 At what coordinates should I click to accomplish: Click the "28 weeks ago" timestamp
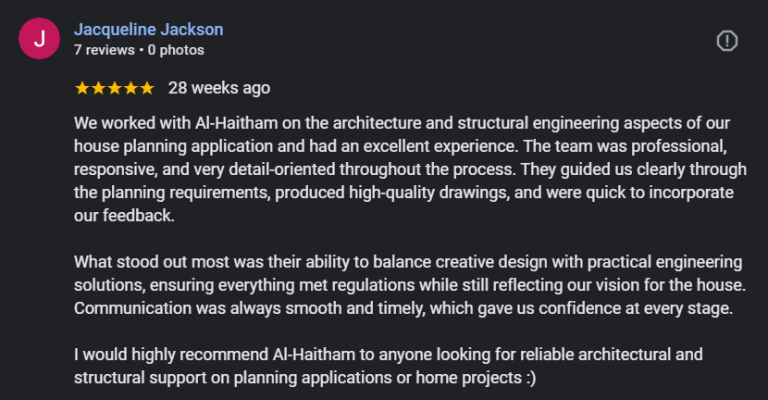(219, 88)
